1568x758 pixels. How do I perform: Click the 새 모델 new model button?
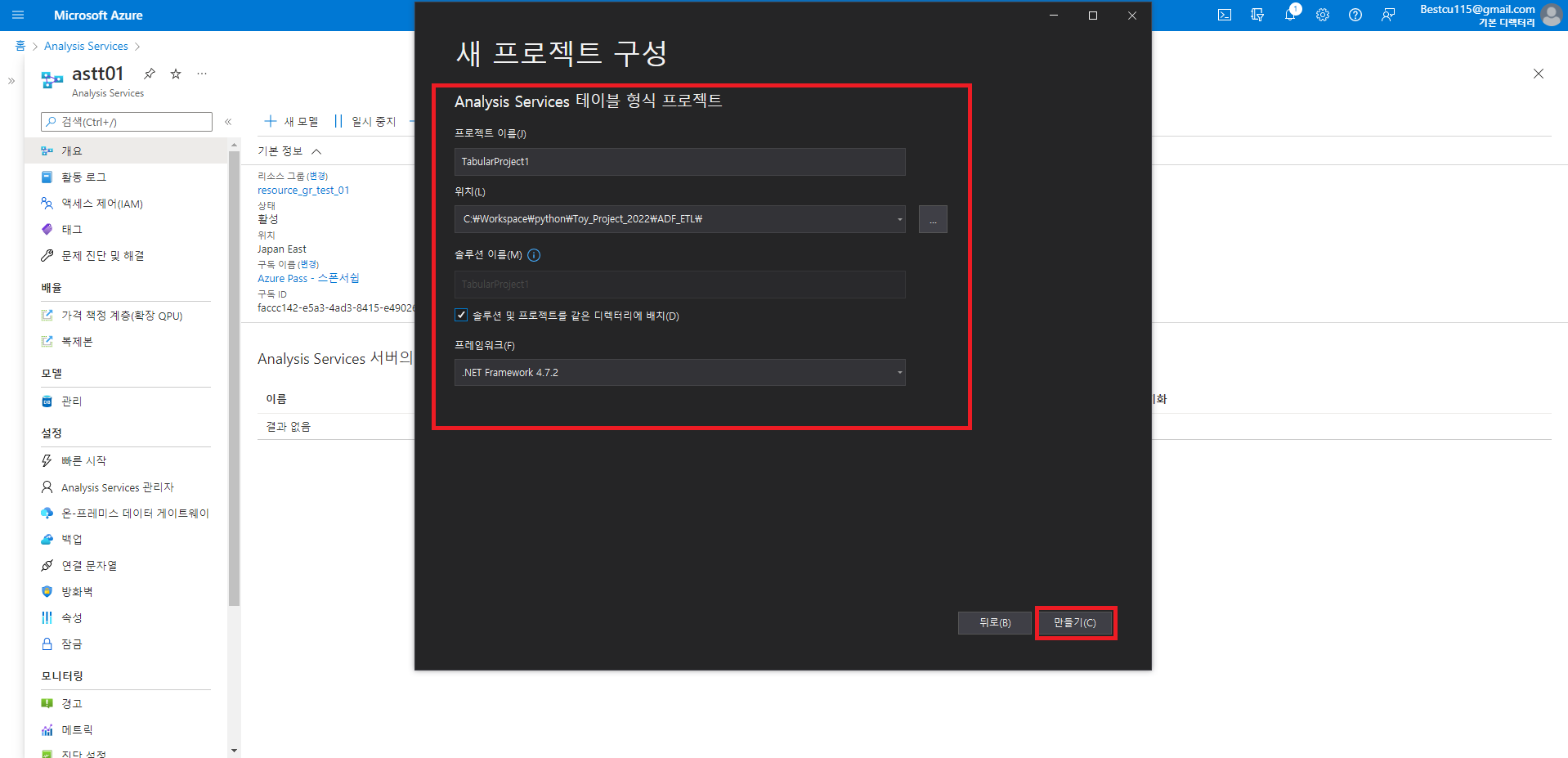(292, 121)
